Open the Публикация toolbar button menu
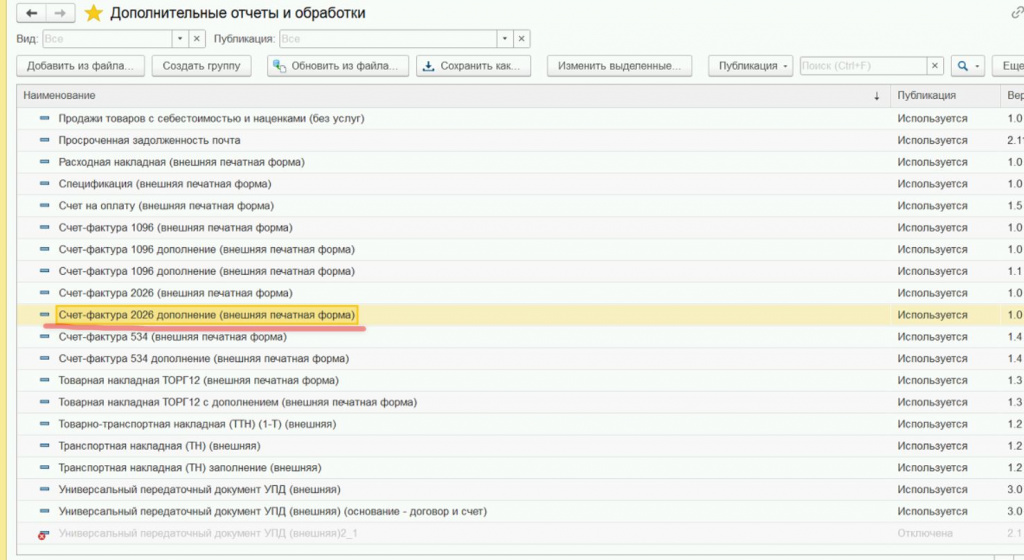1024x560 pixels. [750, 66]
